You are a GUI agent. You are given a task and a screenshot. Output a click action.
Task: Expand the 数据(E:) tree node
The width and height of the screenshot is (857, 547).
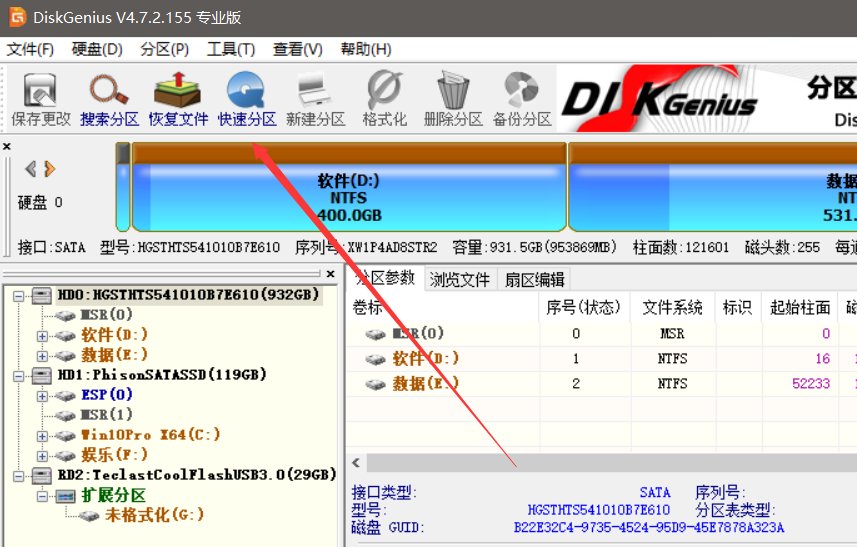tap(42, 356)
